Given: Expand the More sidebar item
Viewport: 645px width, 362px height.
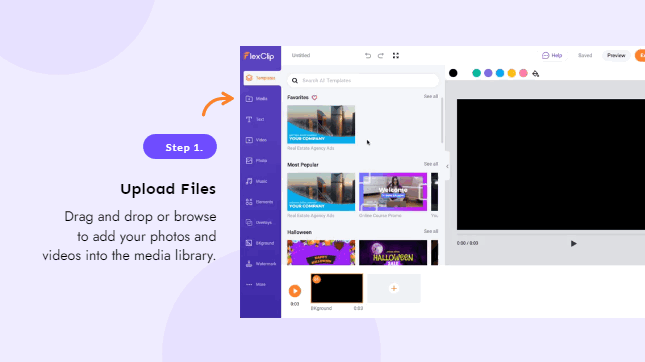Looking at the screenshot, I should point(256,284).
